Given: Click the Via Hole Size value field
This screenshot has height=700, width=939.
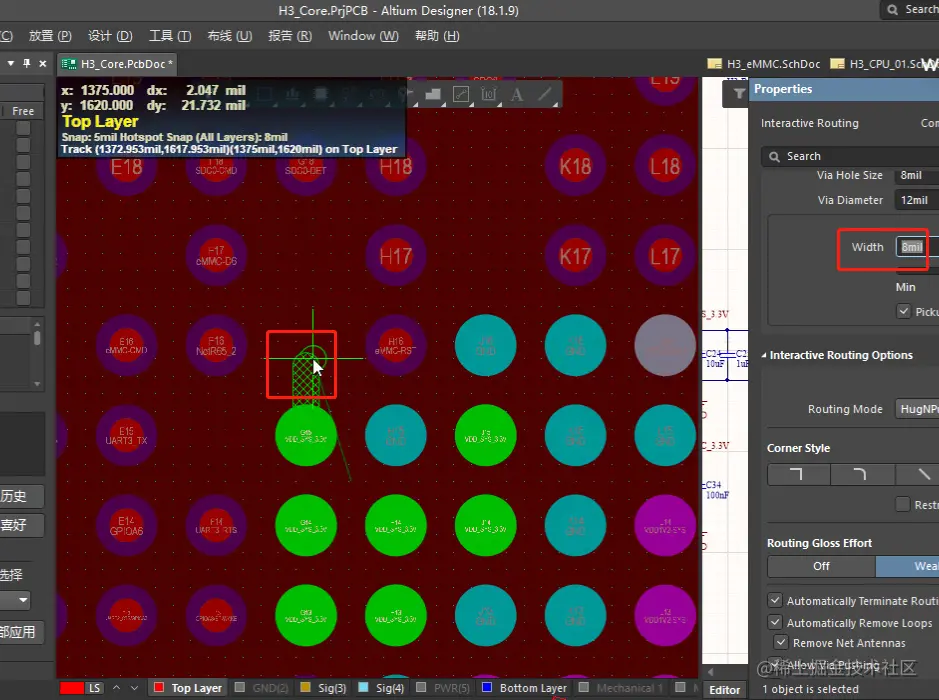Looking at the screenshot, I should (x=917, y=175).
